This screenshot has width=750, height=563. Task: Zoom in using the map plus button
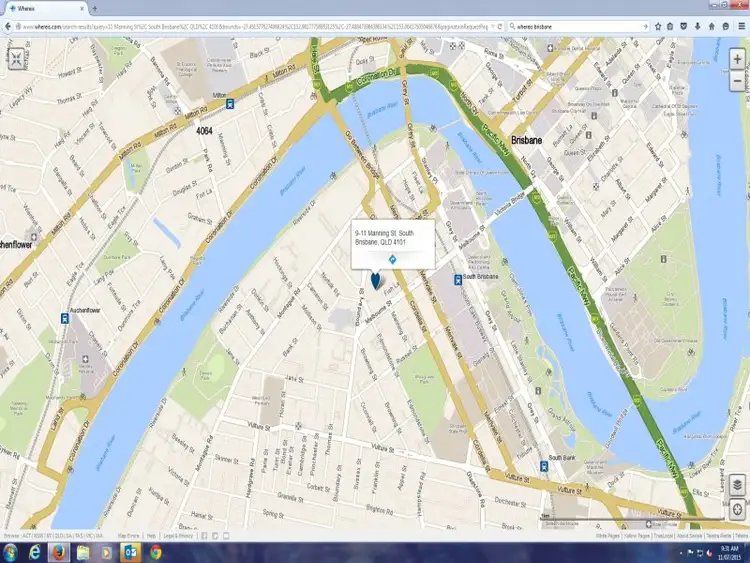(737, 59)
